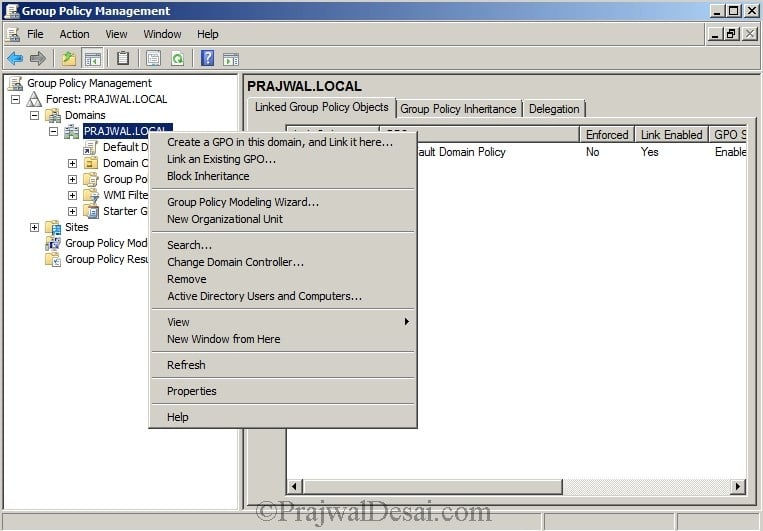Click the PRAJWAL.LOCAL domain icon in tree
Screen dimensions: 763x531
coord(72,131)
